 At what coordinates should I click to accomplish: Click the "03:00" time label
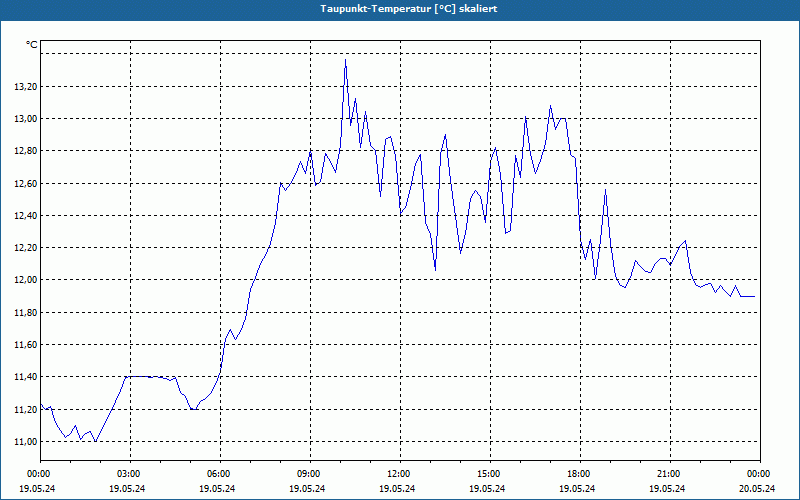pos(131,474)
